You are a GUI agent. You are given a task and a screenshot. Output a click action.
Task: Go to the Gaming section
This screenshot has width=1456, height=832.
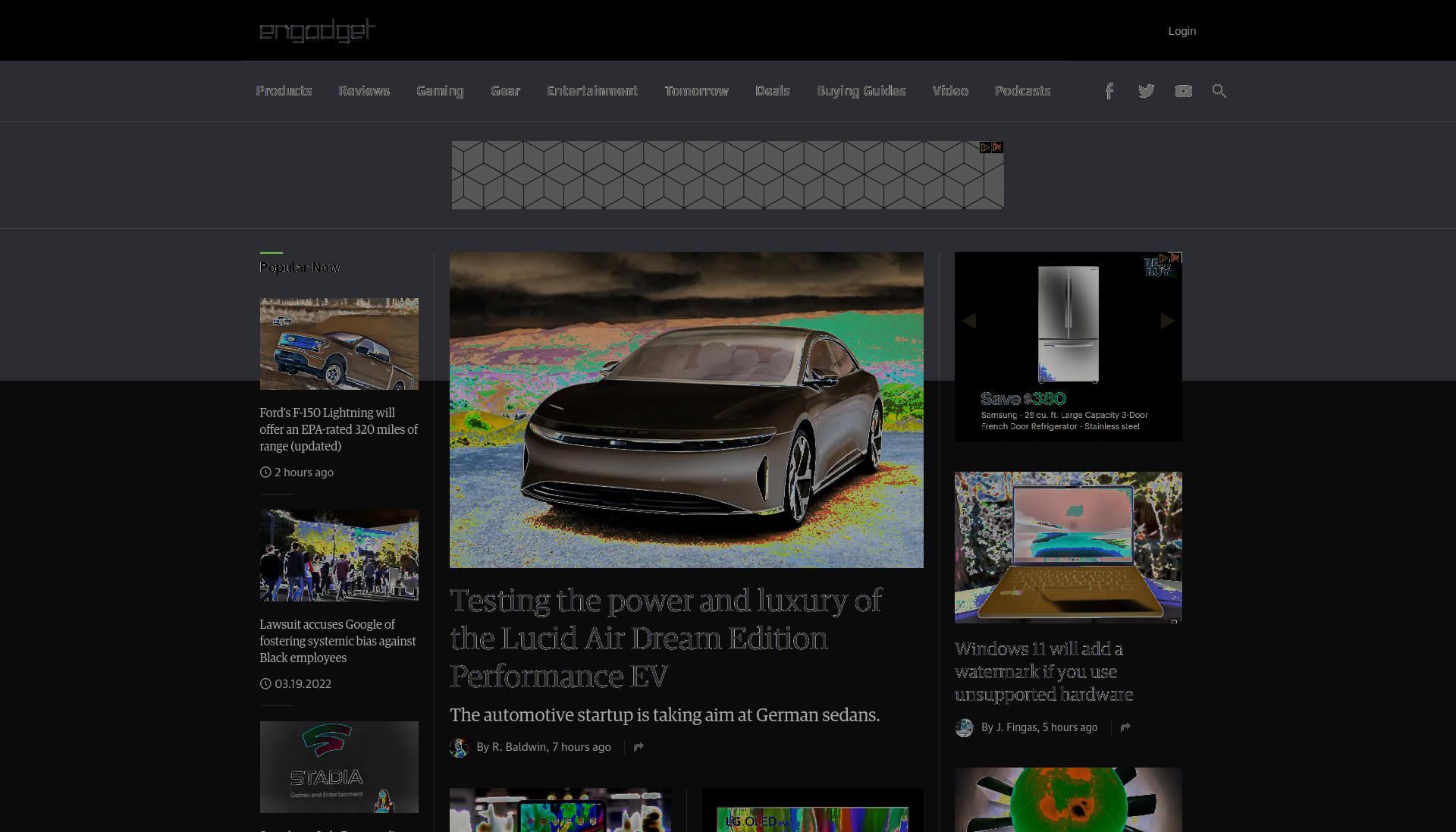coord(440,91)
